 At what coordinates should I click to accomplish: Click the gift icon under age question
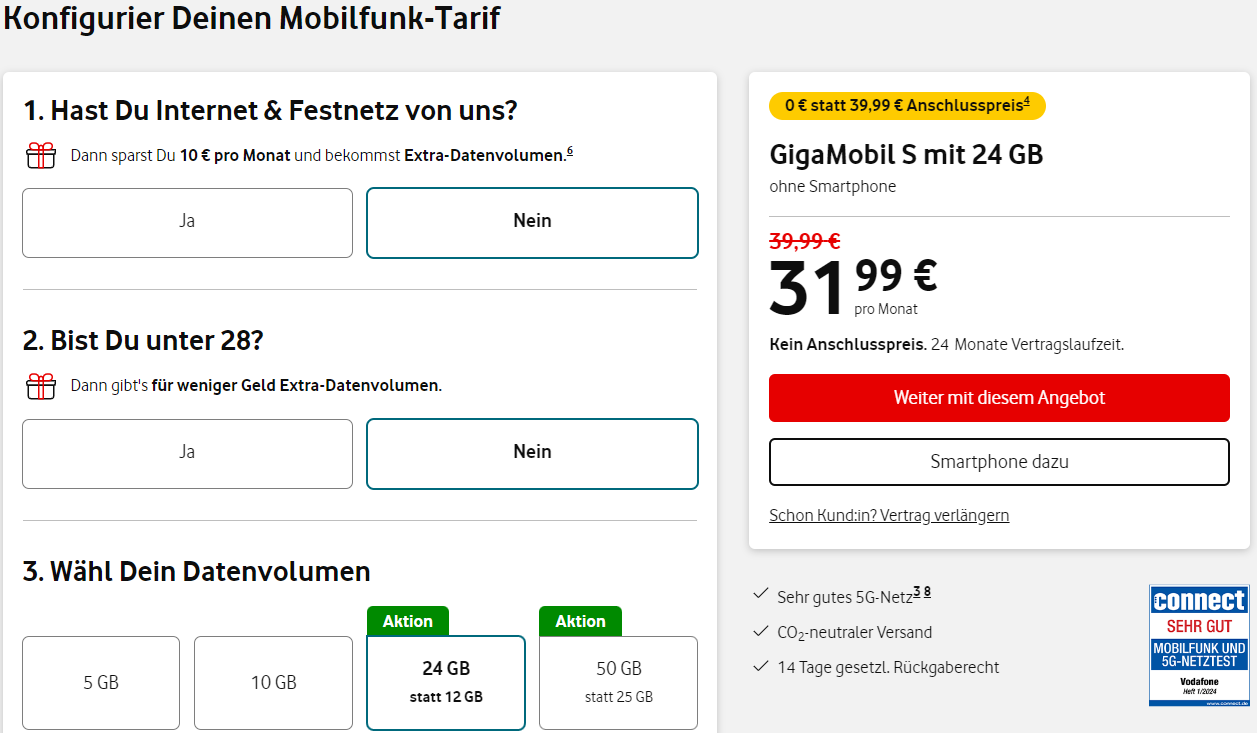pos(41,386)
